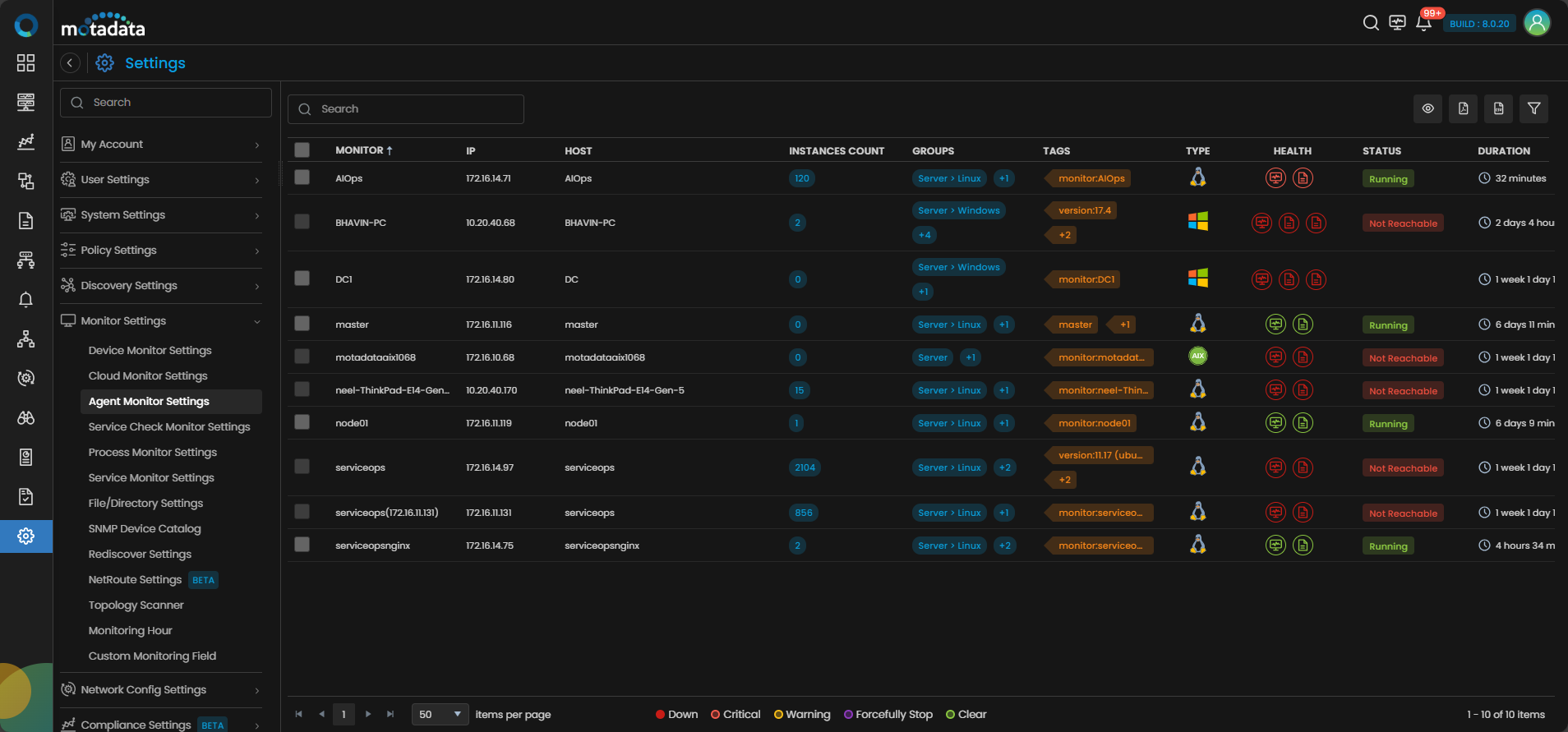Open the notifications bell showing 99+

click(1424, 23)
